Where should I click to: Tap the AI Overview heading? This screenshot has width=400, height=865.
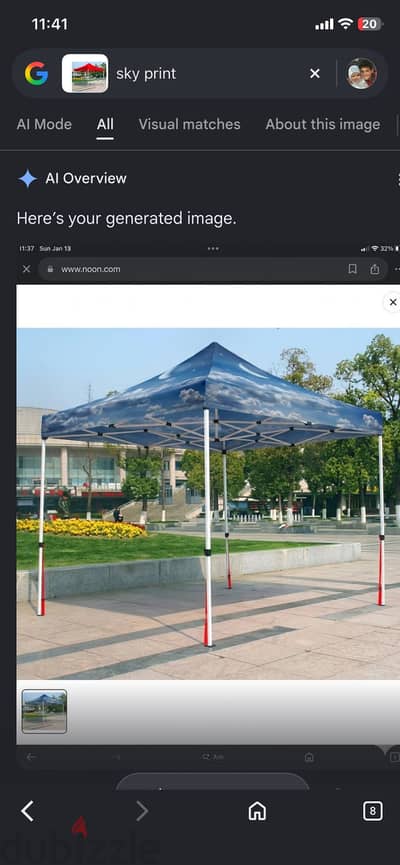pyautogui.click(x=86, y=178)
